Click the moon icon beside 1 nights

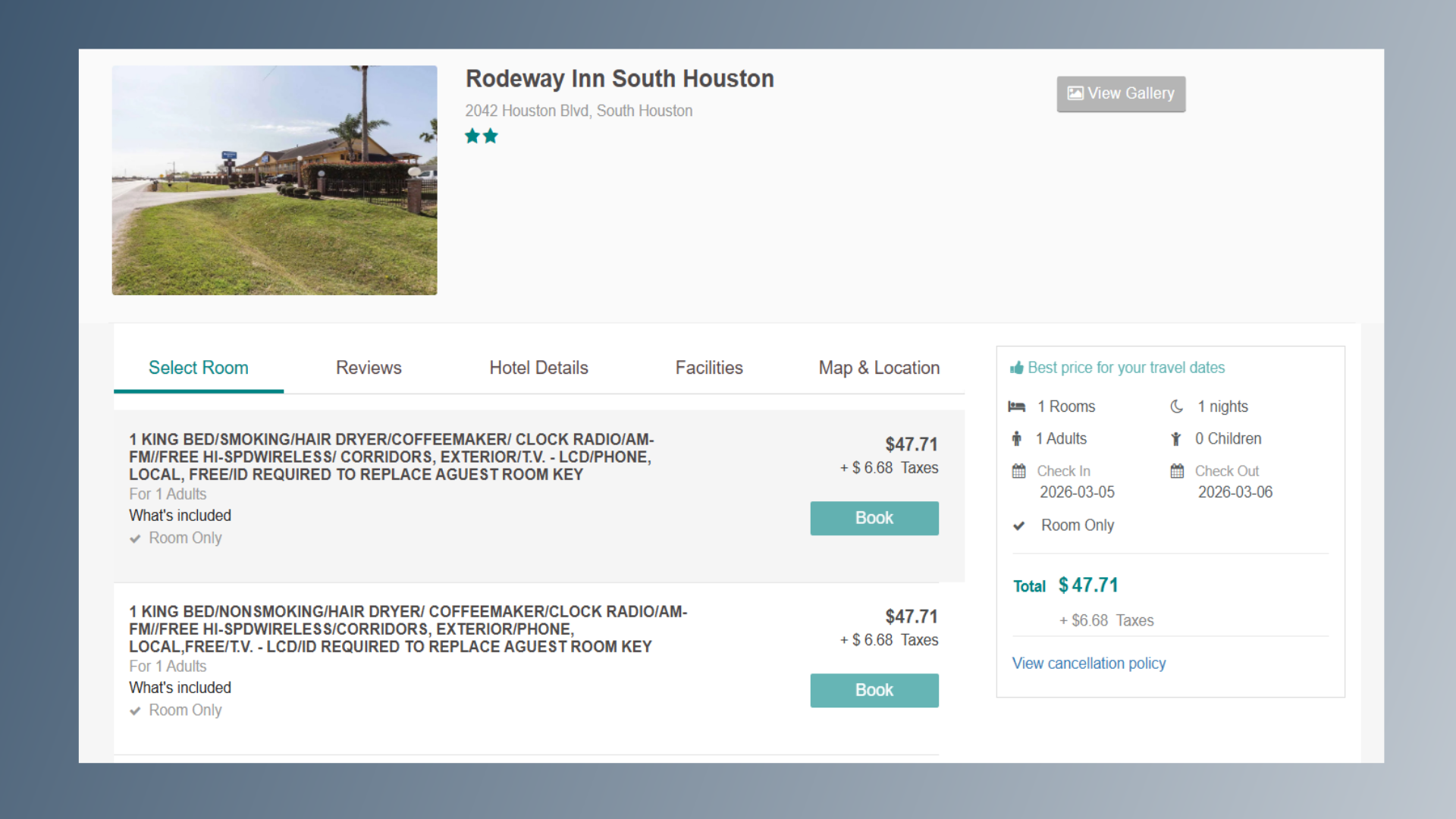(1176, 406)
